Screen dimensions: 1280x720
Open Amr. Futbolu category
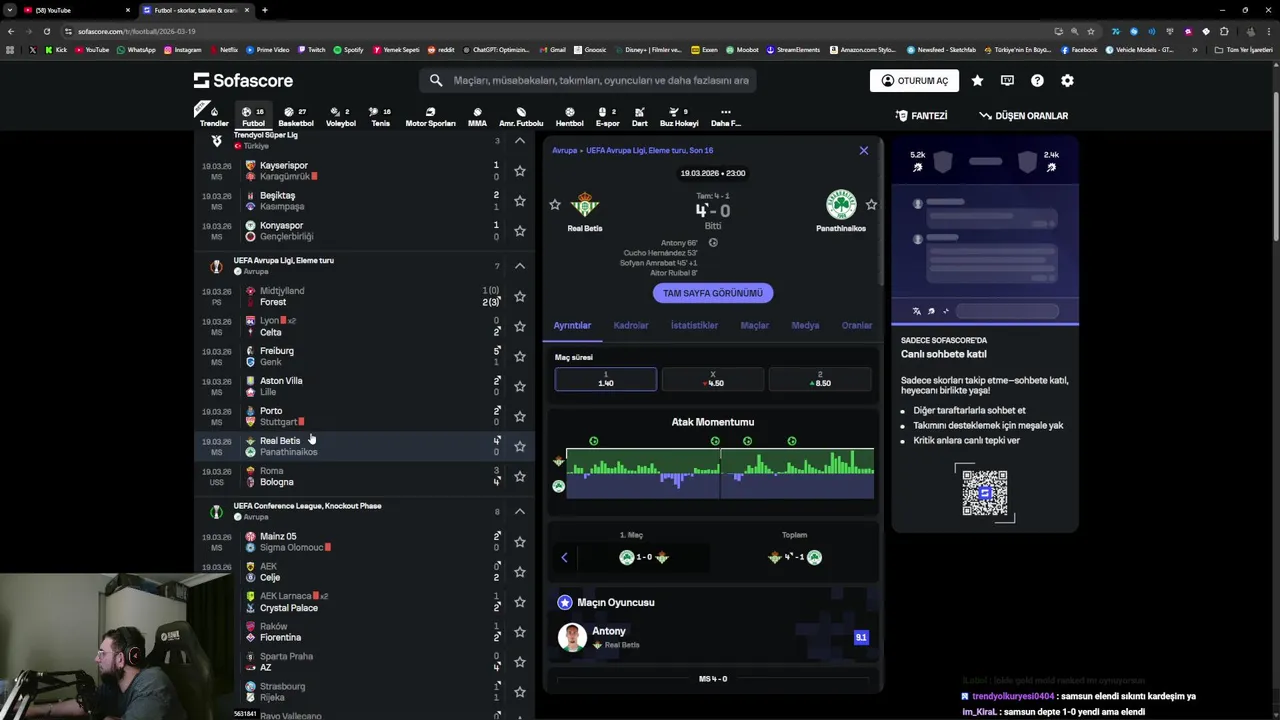click(x=521, y=117)
